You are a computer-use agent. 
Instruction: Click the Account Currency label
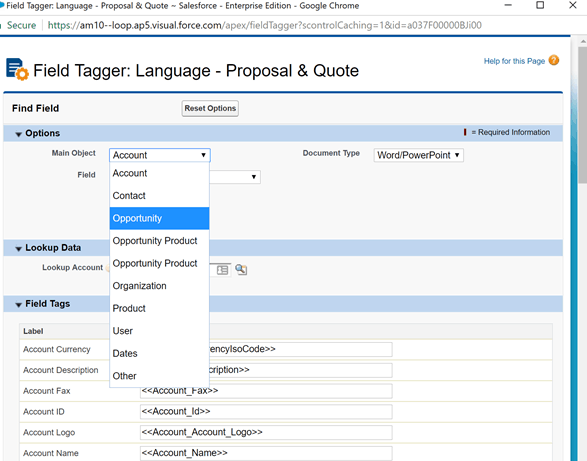[57, 349]
